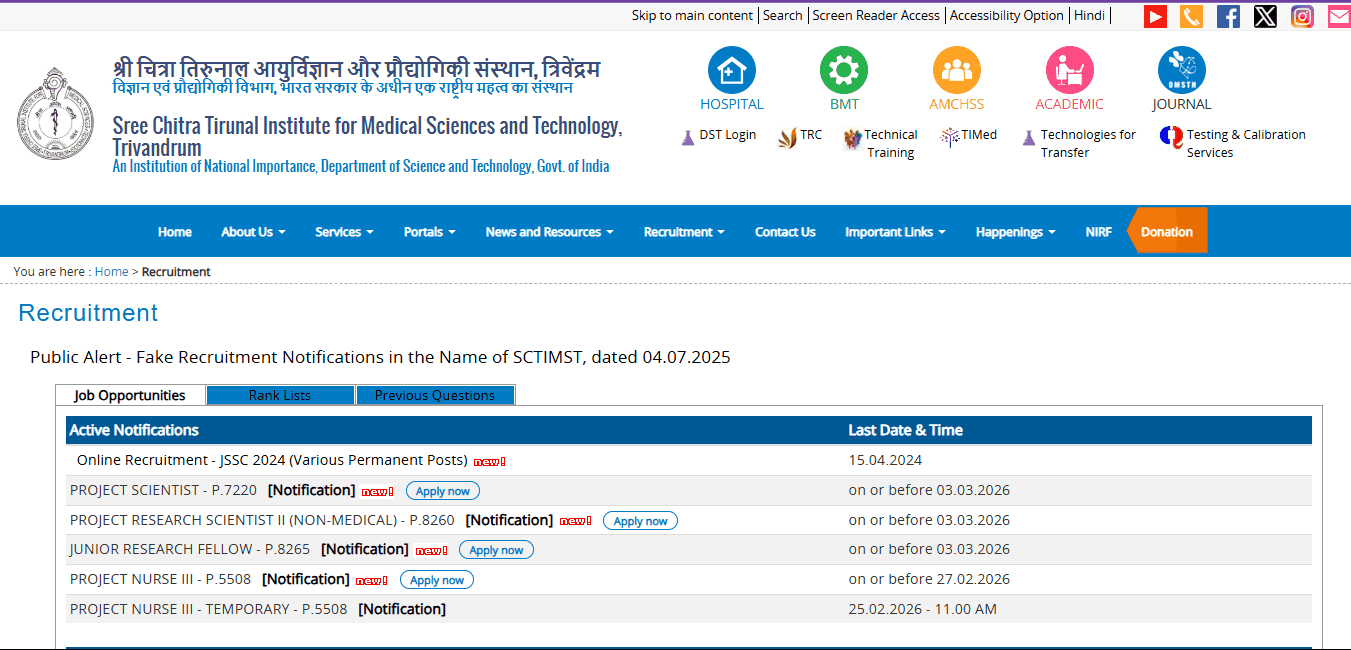Open the YouTube icon at top right
Screen dimensions: 1351x650
pyautogui.click(x=1154, y=16)
